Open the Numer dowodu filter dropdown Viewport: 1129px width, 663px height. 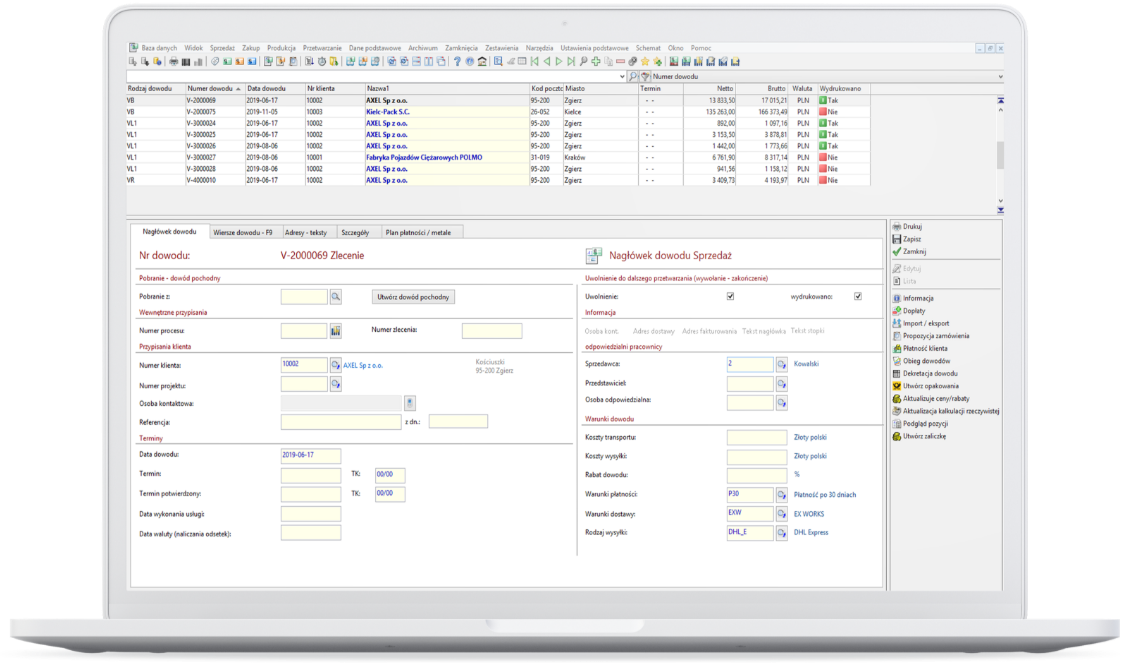(1000, 76)
